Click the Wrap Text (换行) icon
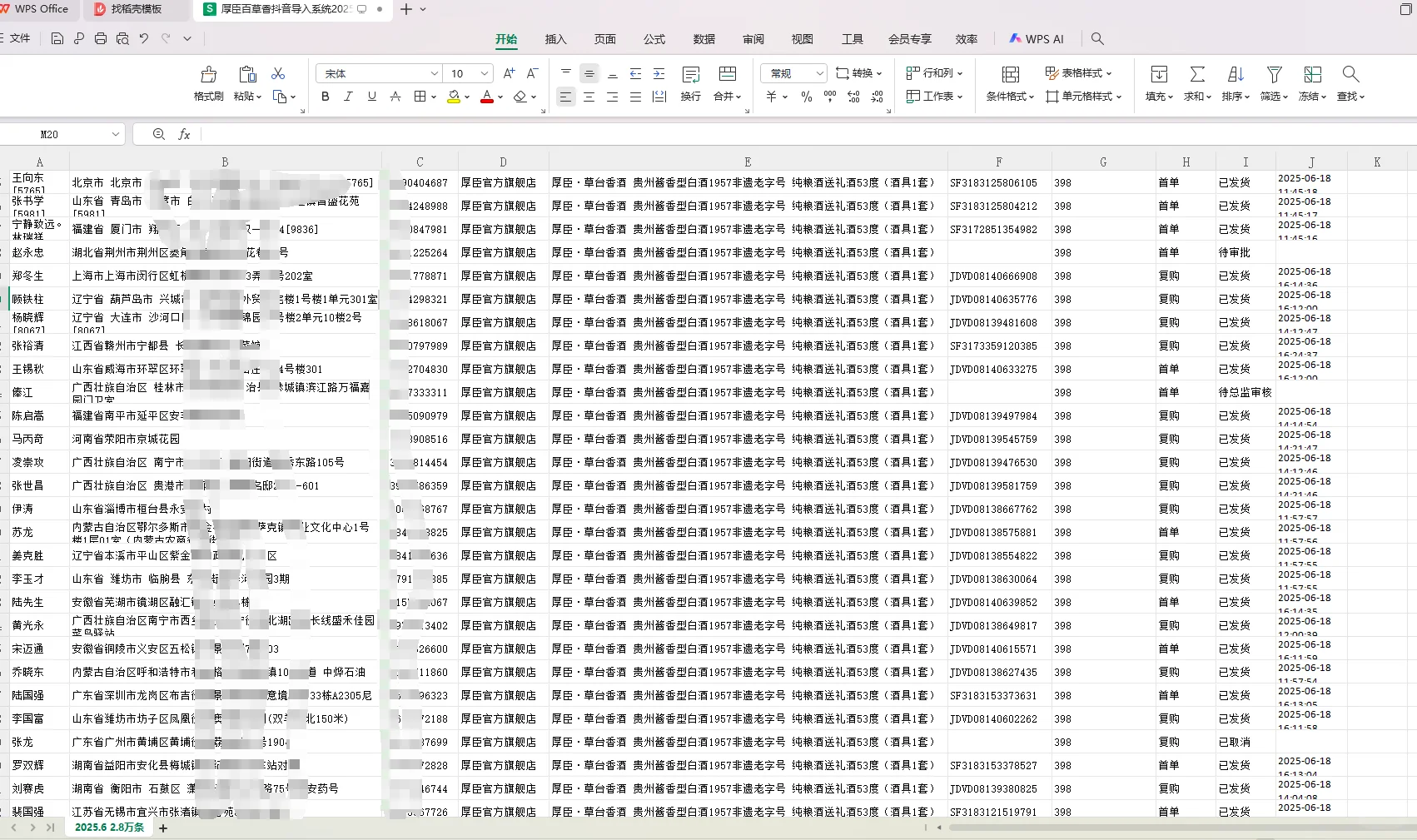 click(691, 74)
